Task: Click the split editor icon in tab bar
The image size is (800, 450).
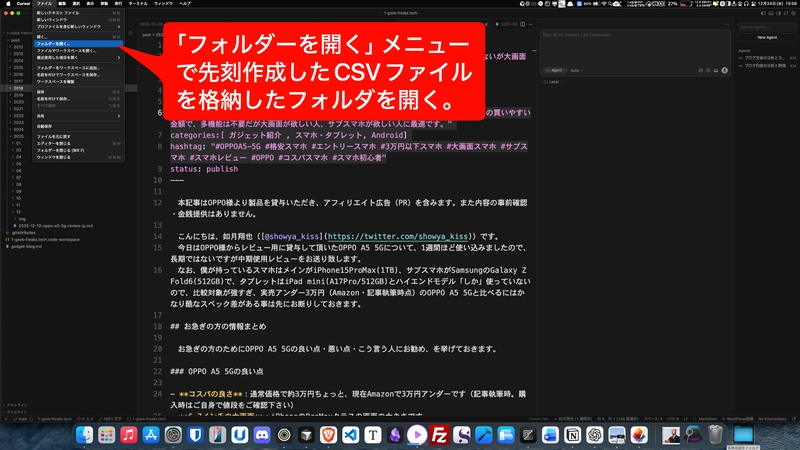Action: pyautogui.click(x=522, y=24)
